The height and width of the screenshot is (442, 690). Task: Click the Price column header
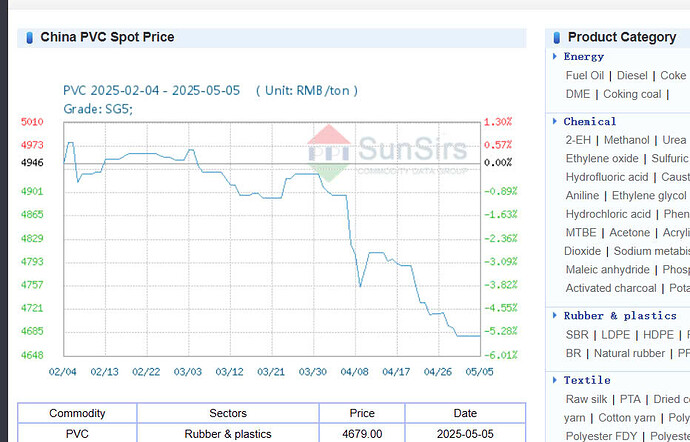tap(362, 413)
